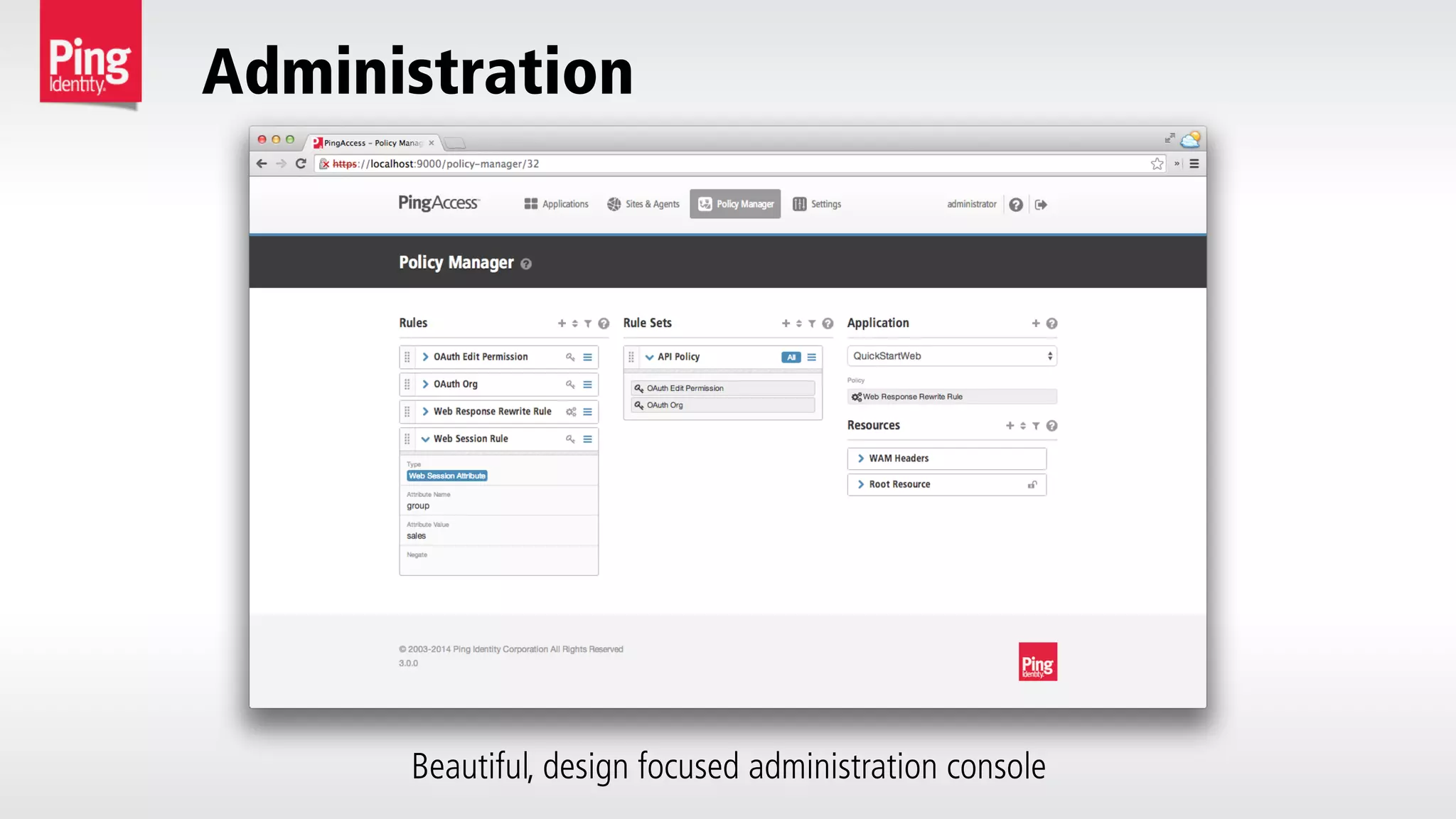Add a new resource with plus
Viewport: 1456px width, 819px height.
coord(1010,426)
